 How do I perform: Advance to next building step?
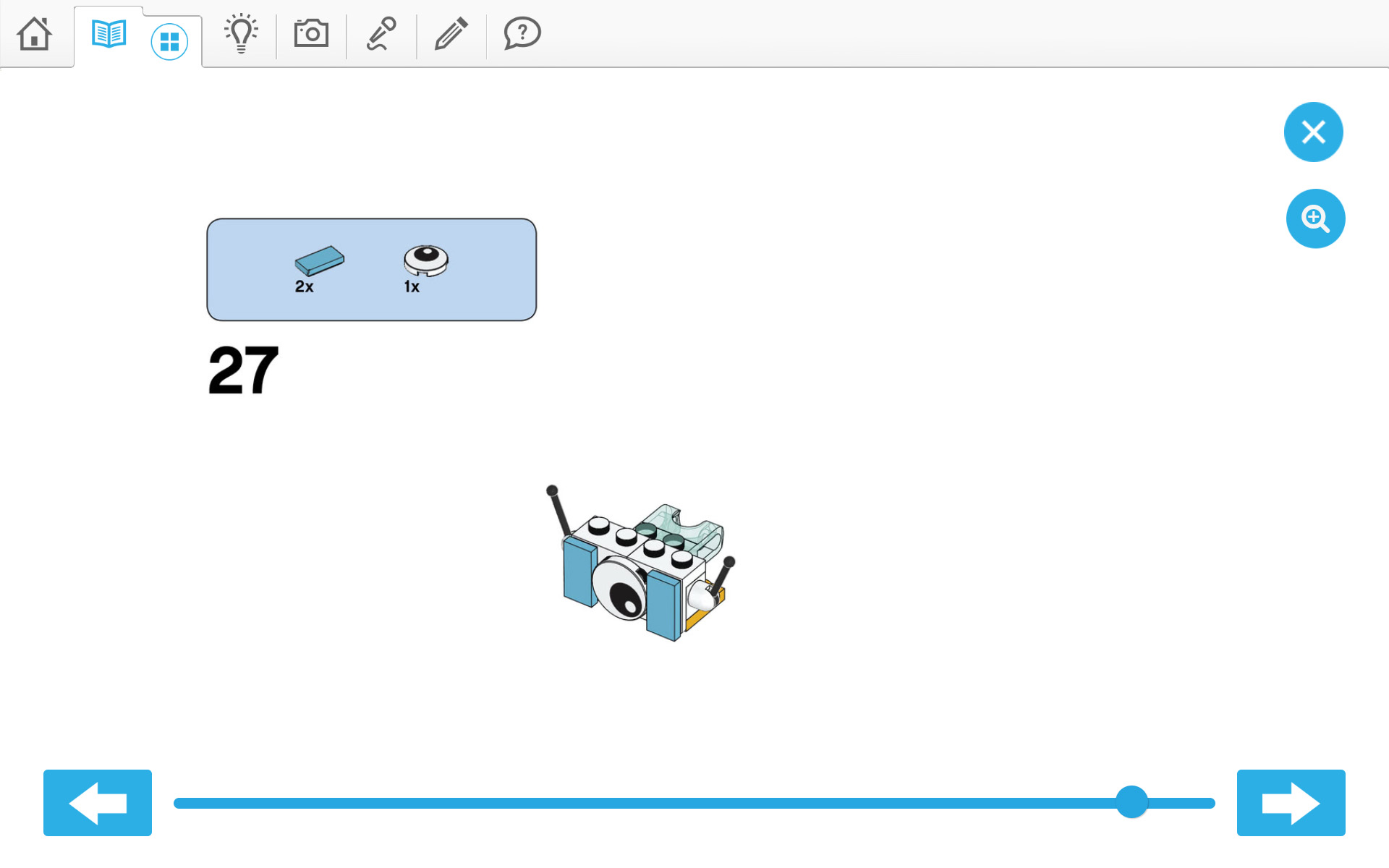coord(1291,803)
